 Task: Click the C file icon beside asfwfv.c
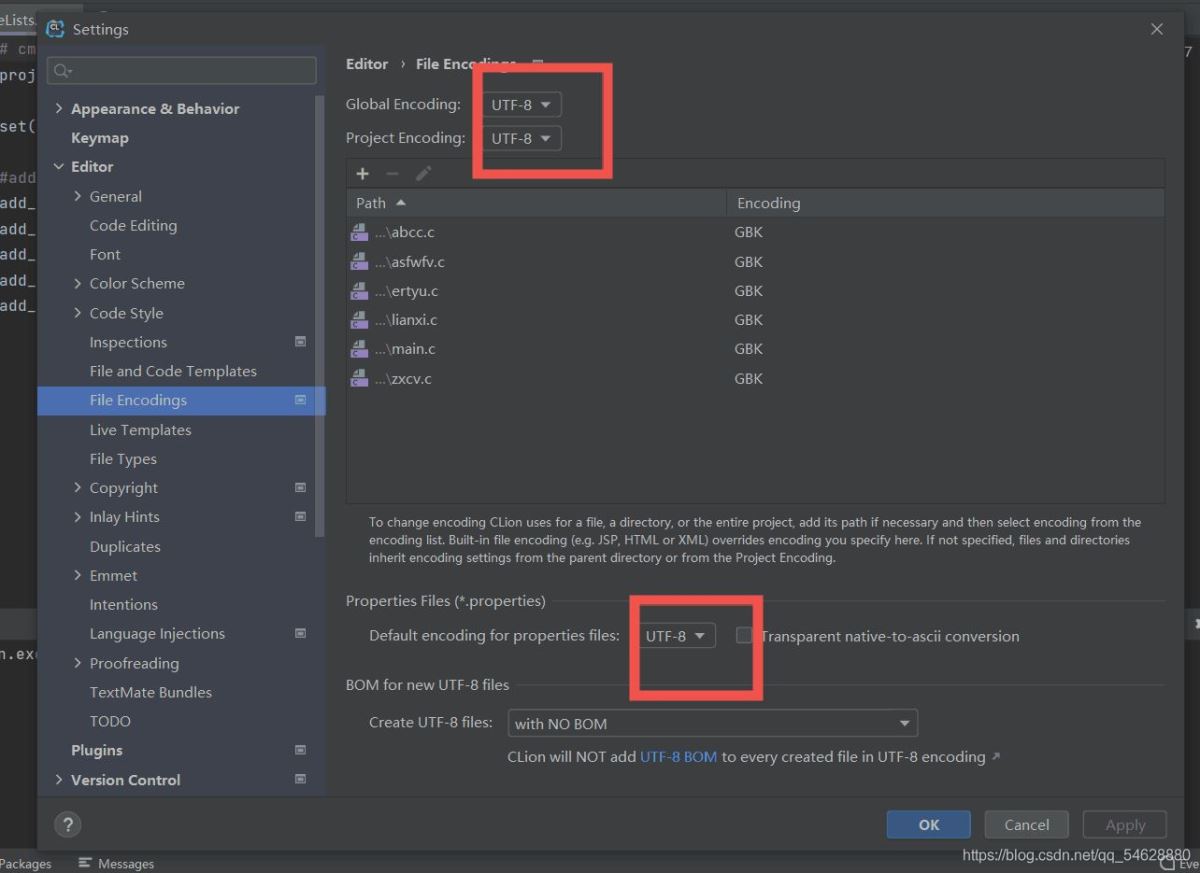pos(359,262)
